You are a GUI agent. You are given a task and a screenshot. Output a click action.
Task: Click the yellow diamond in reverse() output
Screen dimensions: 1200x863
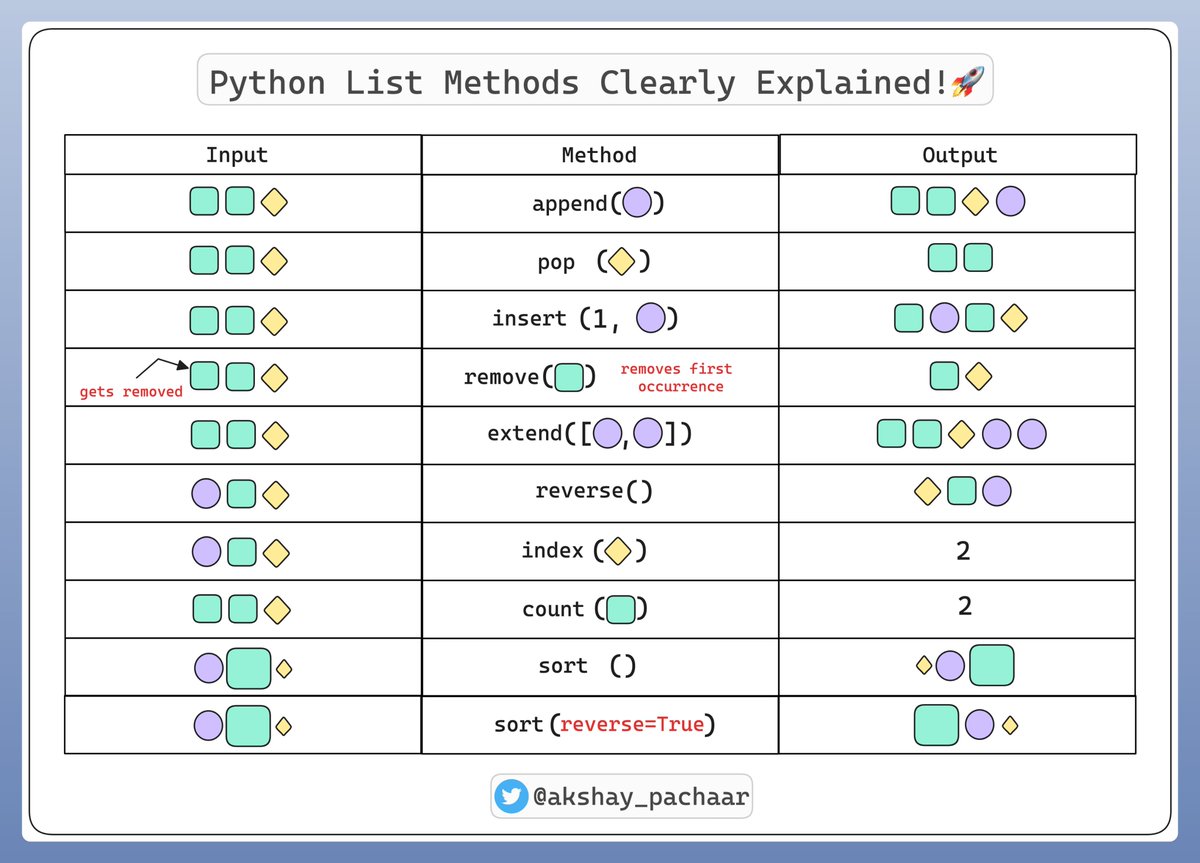coord(928,491)
